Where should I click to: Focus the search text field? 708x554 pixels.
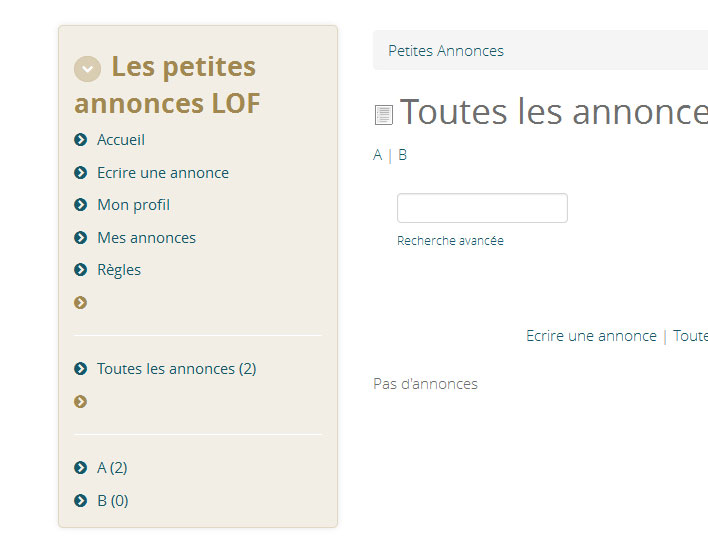pos(482,208)
